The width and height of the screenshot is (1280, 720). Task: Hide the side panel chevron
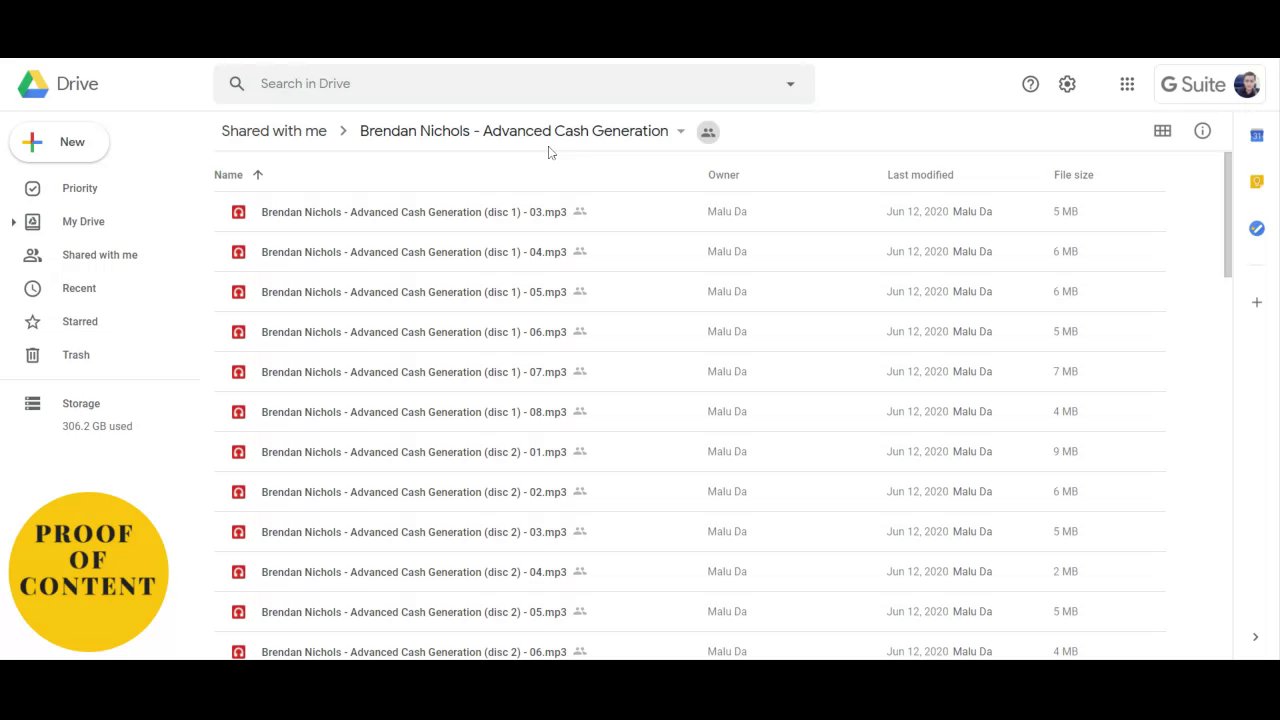pyautogui.click(x=1255, y=637)
